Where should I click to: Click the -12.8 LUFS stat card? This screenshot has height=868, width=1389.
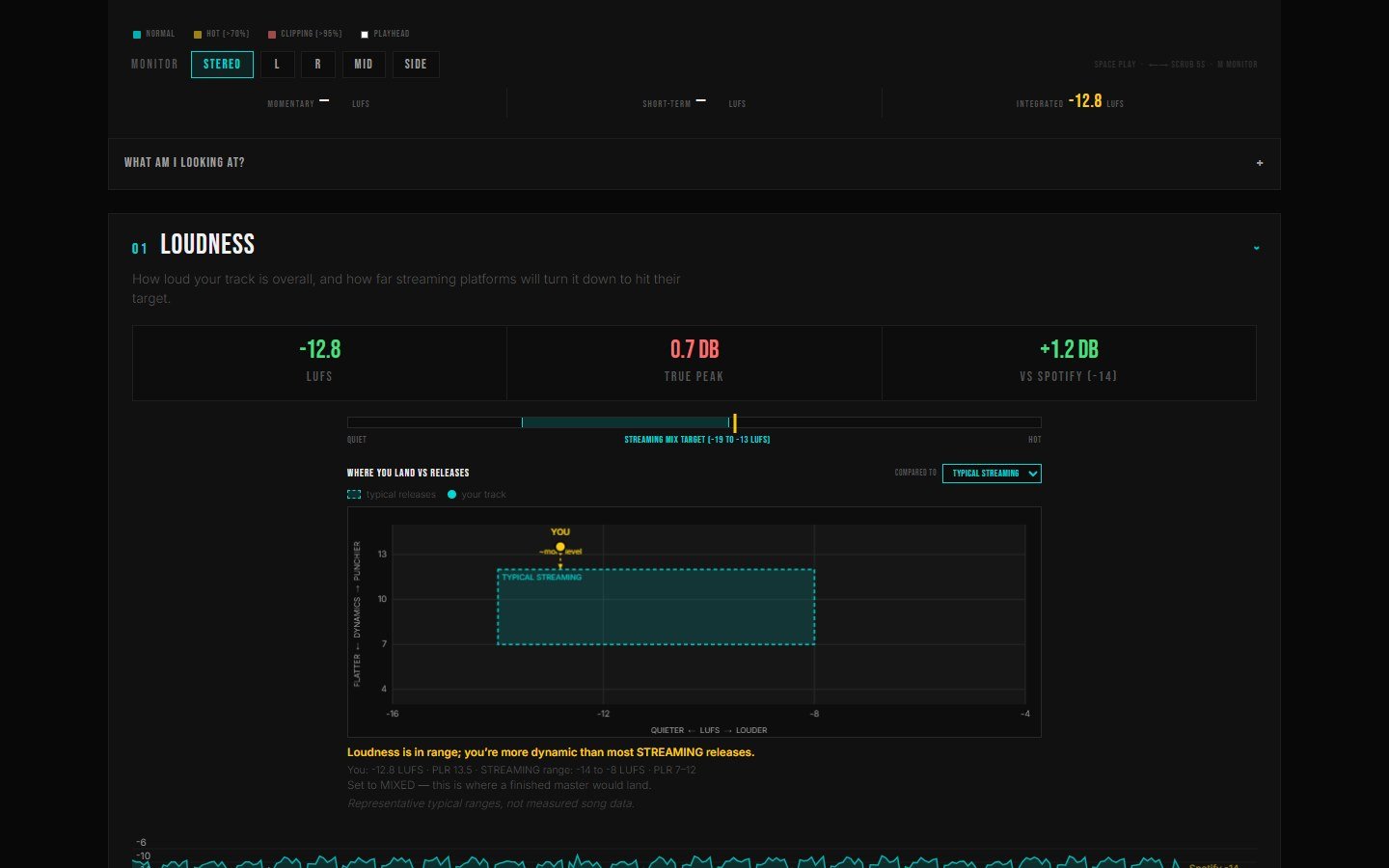click(x=319, y=363)
